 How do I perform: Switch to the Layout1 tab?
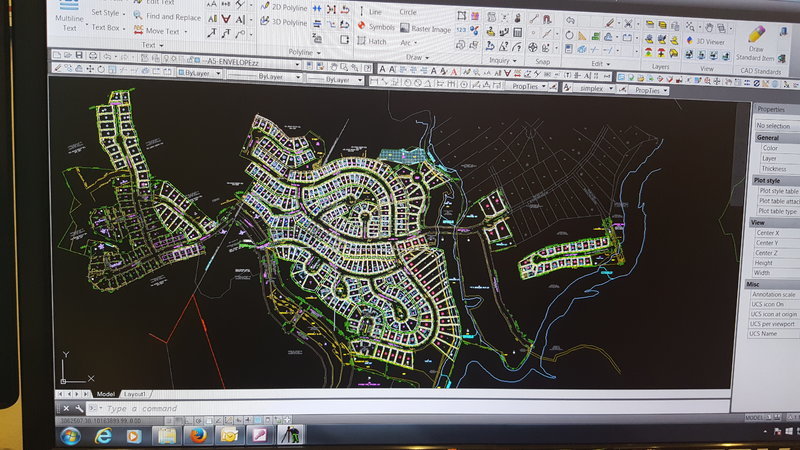[x=135, y=394]
